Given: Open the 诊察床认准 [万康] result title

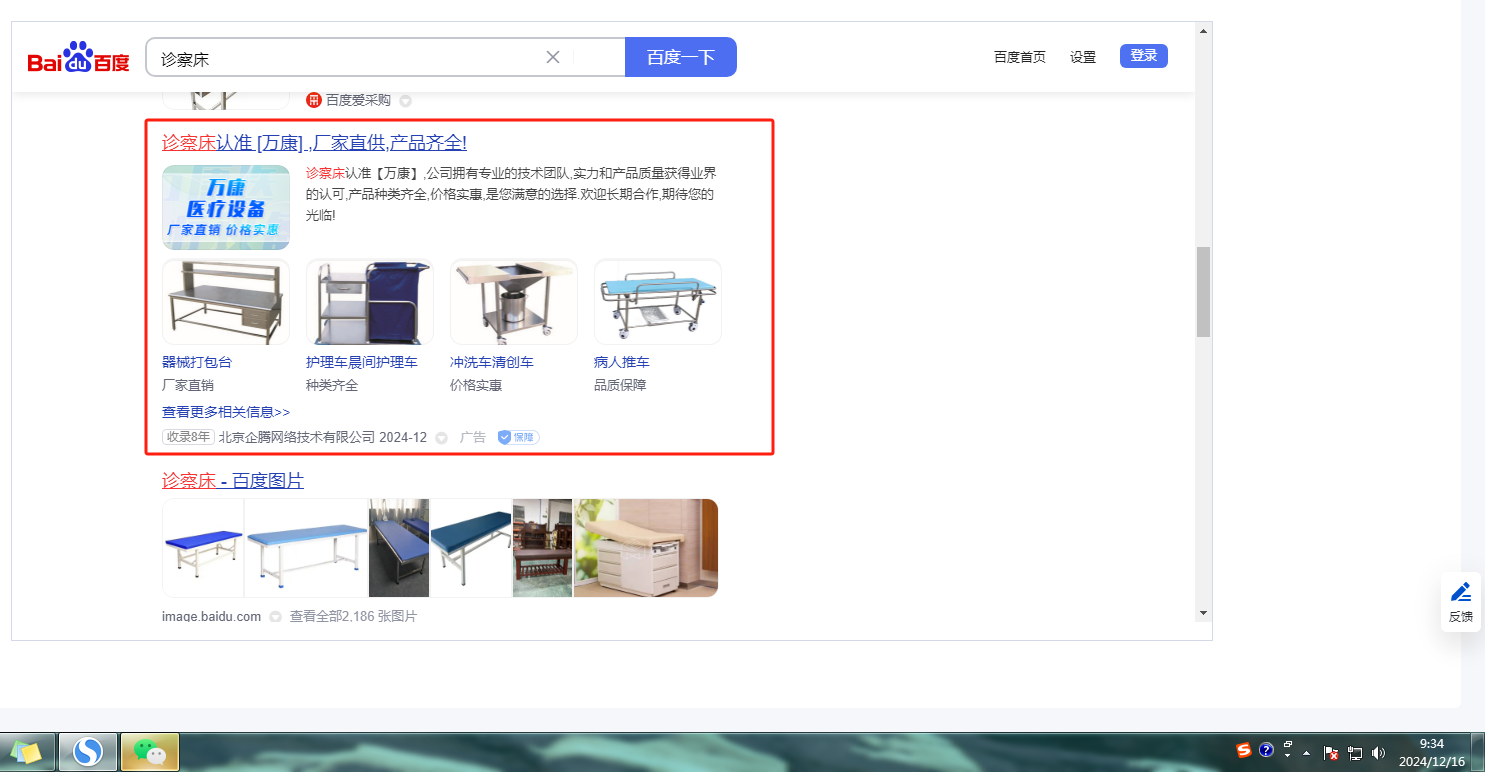Looking at the screenshot, I should [x=314, y=142].
